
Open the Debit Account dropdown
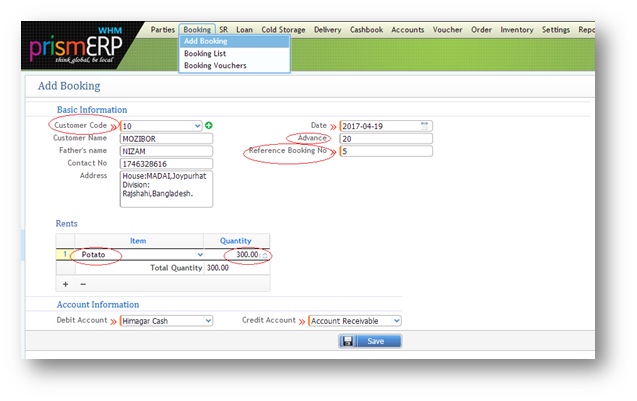pyautogui.click(x=207, y=321)
